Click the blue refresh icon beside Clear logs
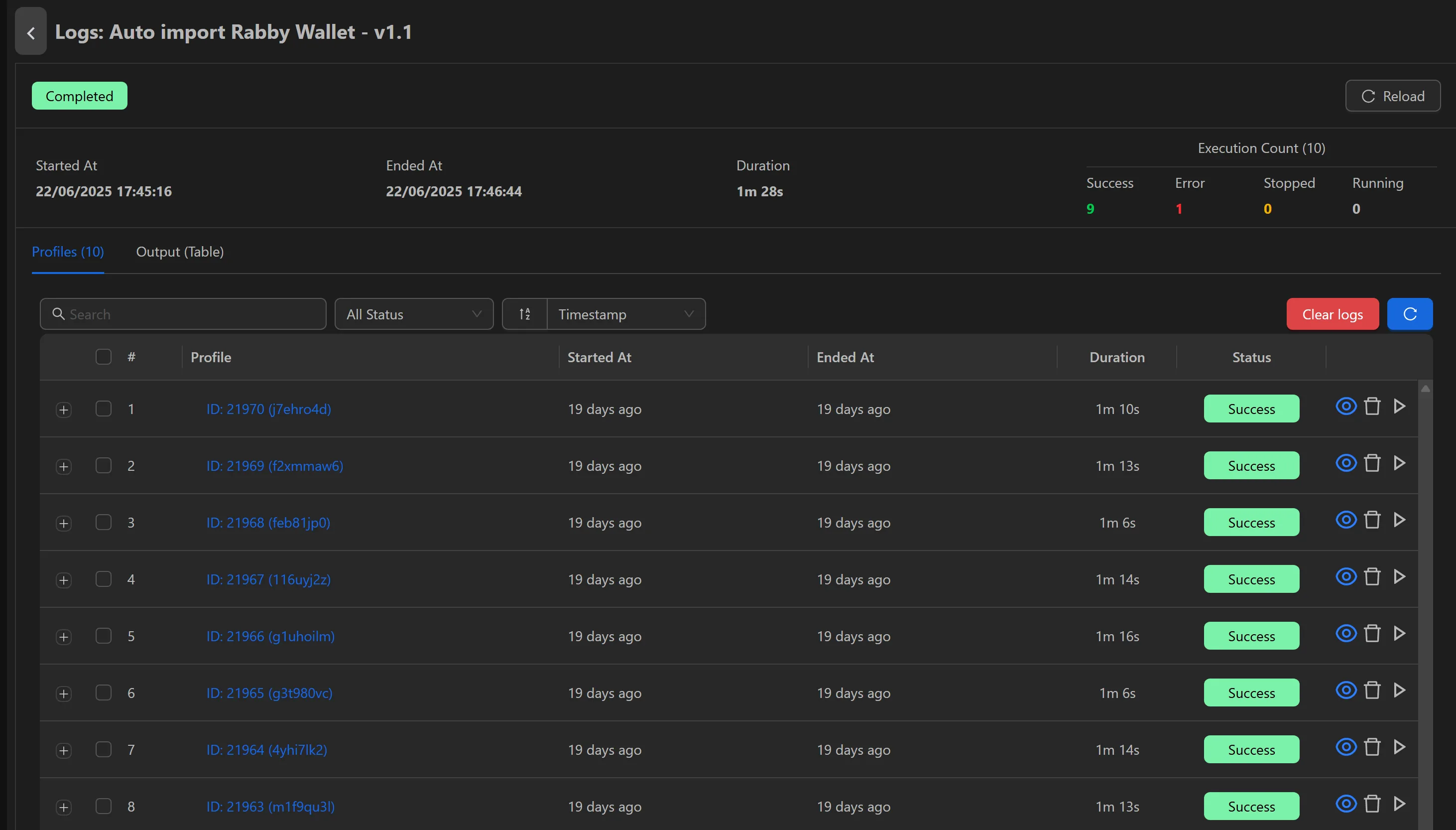 click(1410, 313)
